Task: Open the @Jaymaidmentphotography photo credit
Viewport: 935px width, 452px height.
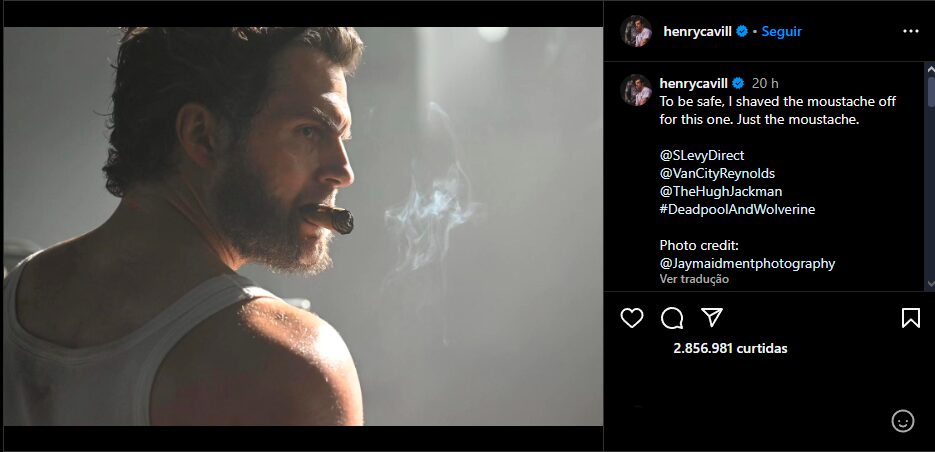Action: tap(747, 263)
